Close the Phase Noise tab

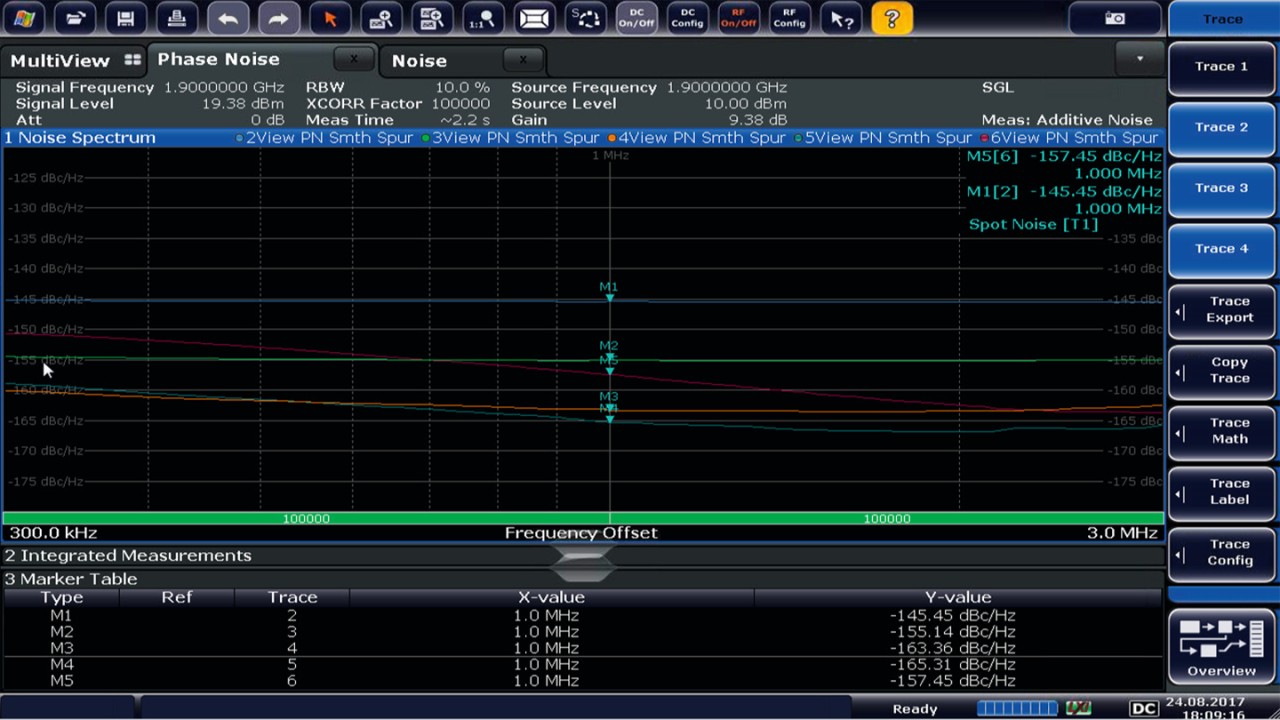coord(353,60)
